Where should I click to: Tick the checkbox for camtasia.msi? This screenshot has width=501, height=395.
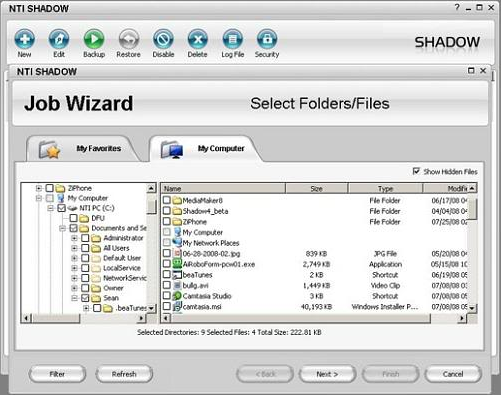pyautogui.click(x=167, y=306)
